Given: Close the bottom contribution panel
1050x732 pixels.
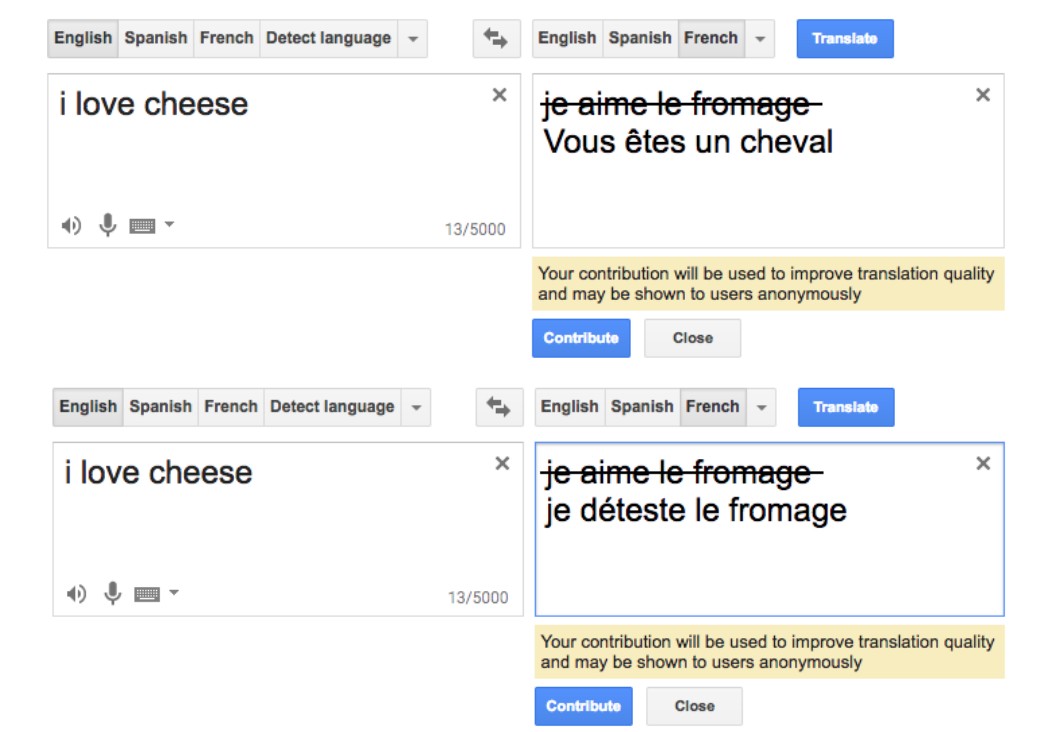Looking at the screenshot, I should tap(694, 706).
